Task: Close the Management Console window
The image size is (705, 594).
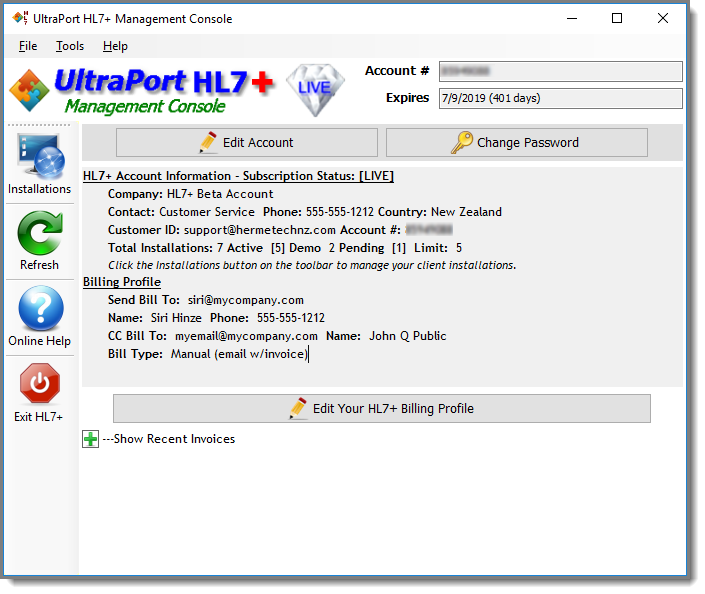Action: pos(663,18)
